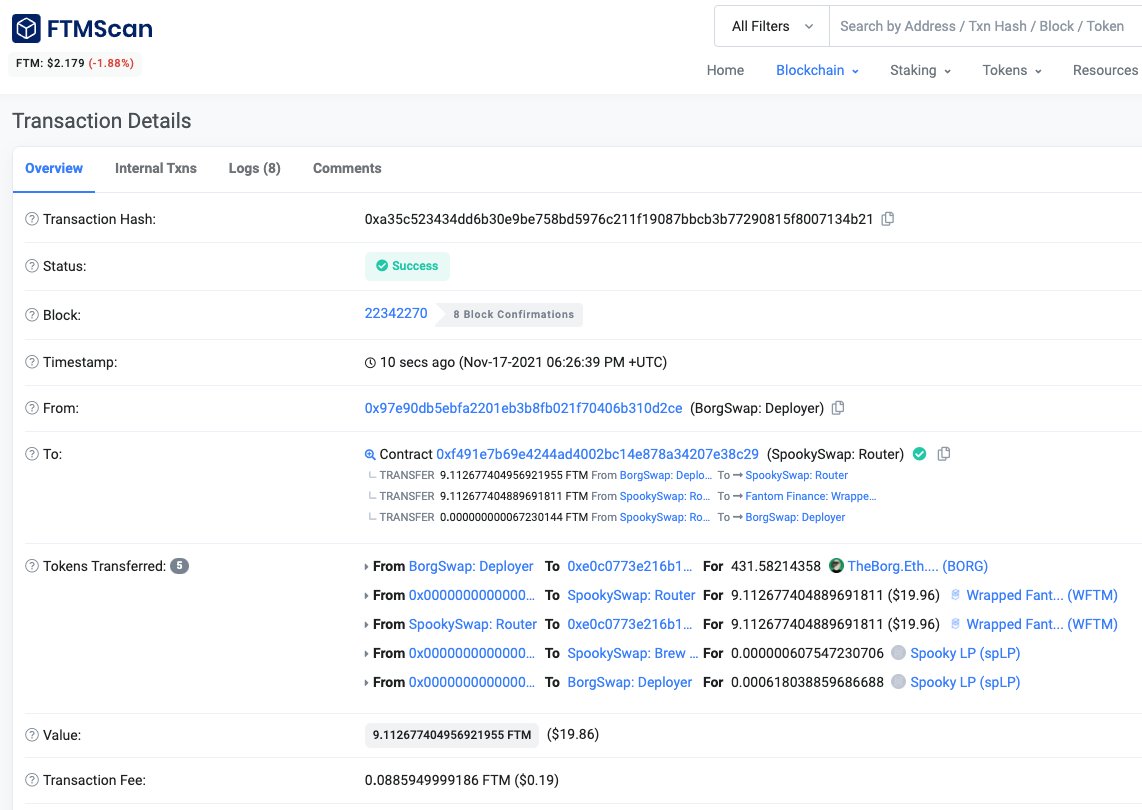Switch to the Logs (8) tab

[254, 168]
